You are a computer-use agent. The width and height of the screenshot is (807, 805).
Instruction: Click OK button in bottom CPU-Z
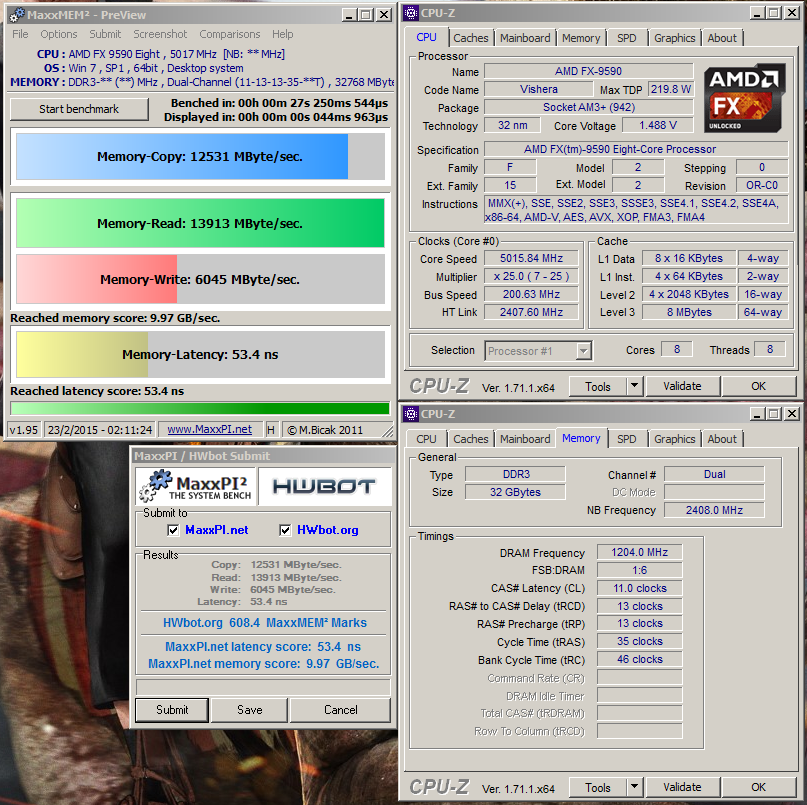(x=758, y=787)
